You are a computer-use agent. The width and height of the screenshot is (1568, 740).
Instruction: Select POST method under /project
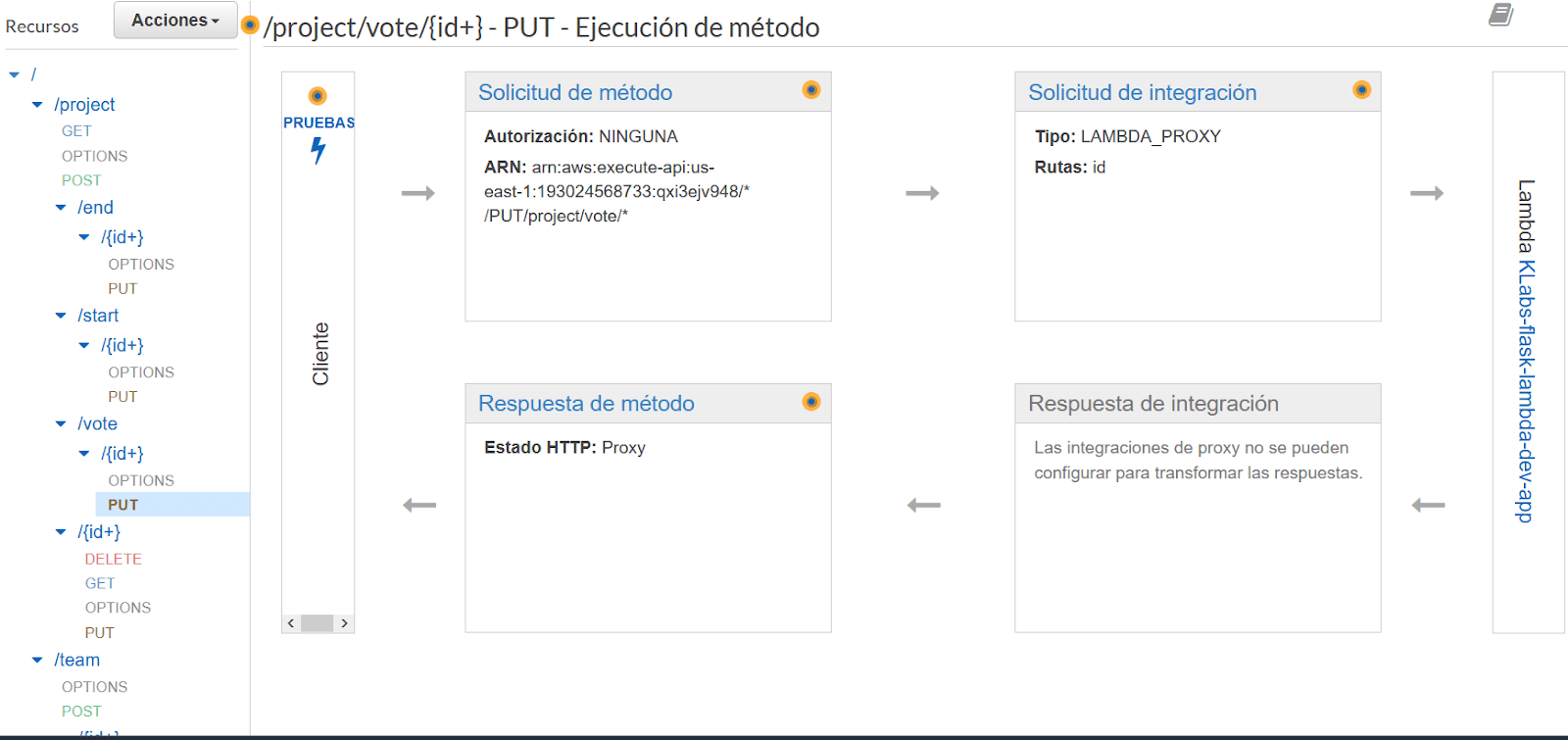[x=81, y=180]
